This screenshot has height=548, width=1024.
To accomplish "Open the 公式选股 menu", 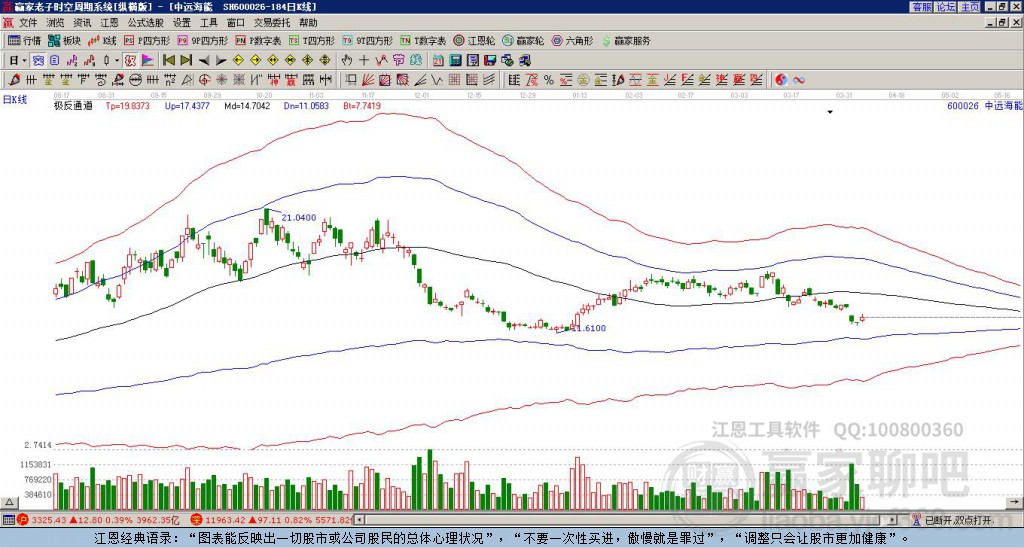I will 146,23.
